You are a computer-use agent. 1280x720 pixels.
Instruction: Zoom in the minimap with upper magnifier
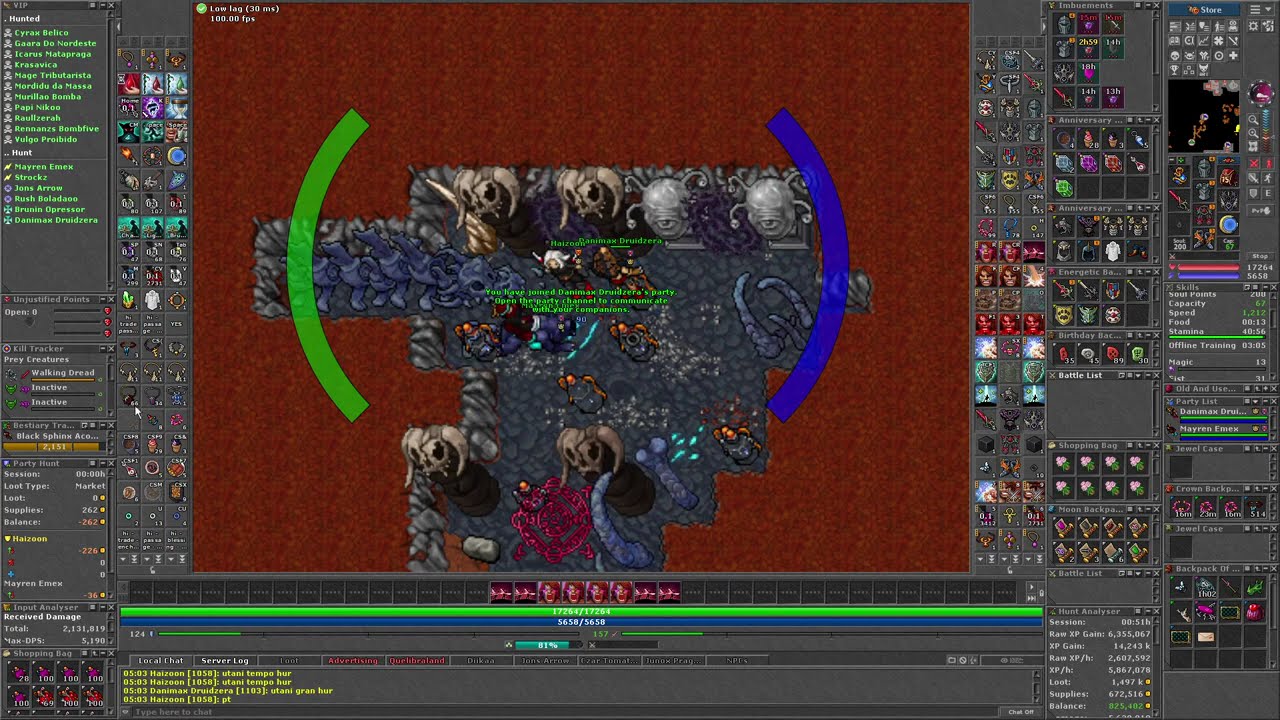click(1253, 120)
